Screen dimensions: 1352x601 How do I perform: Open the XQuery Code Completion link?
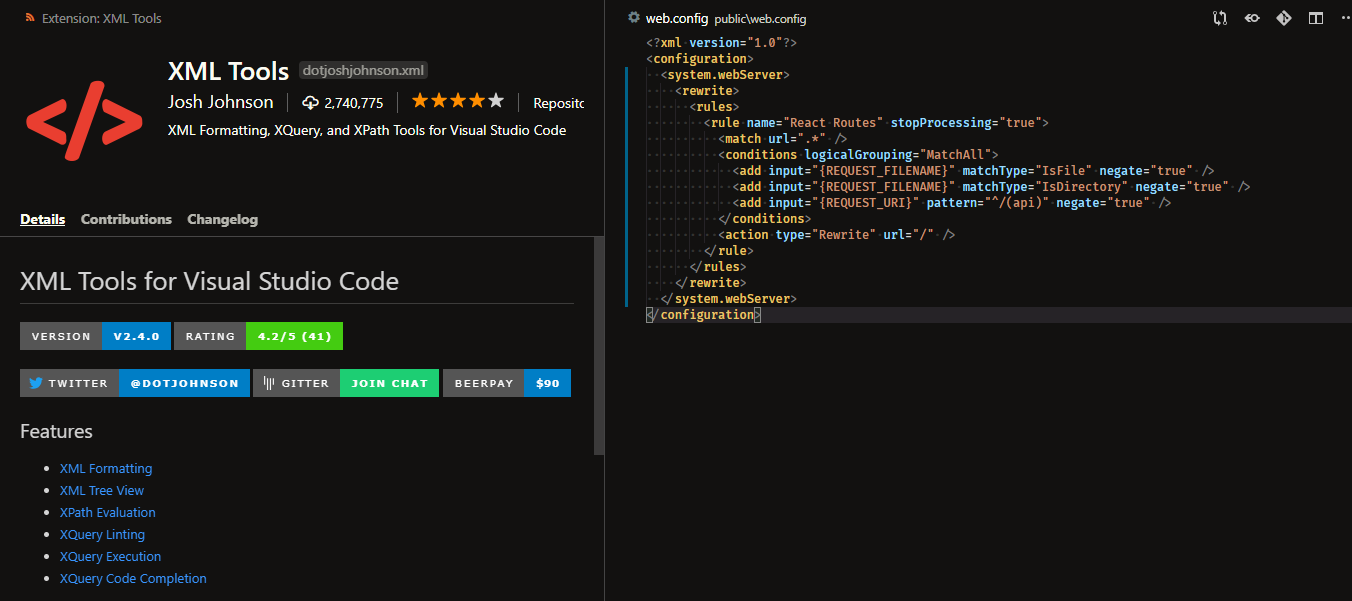point(133,578)
